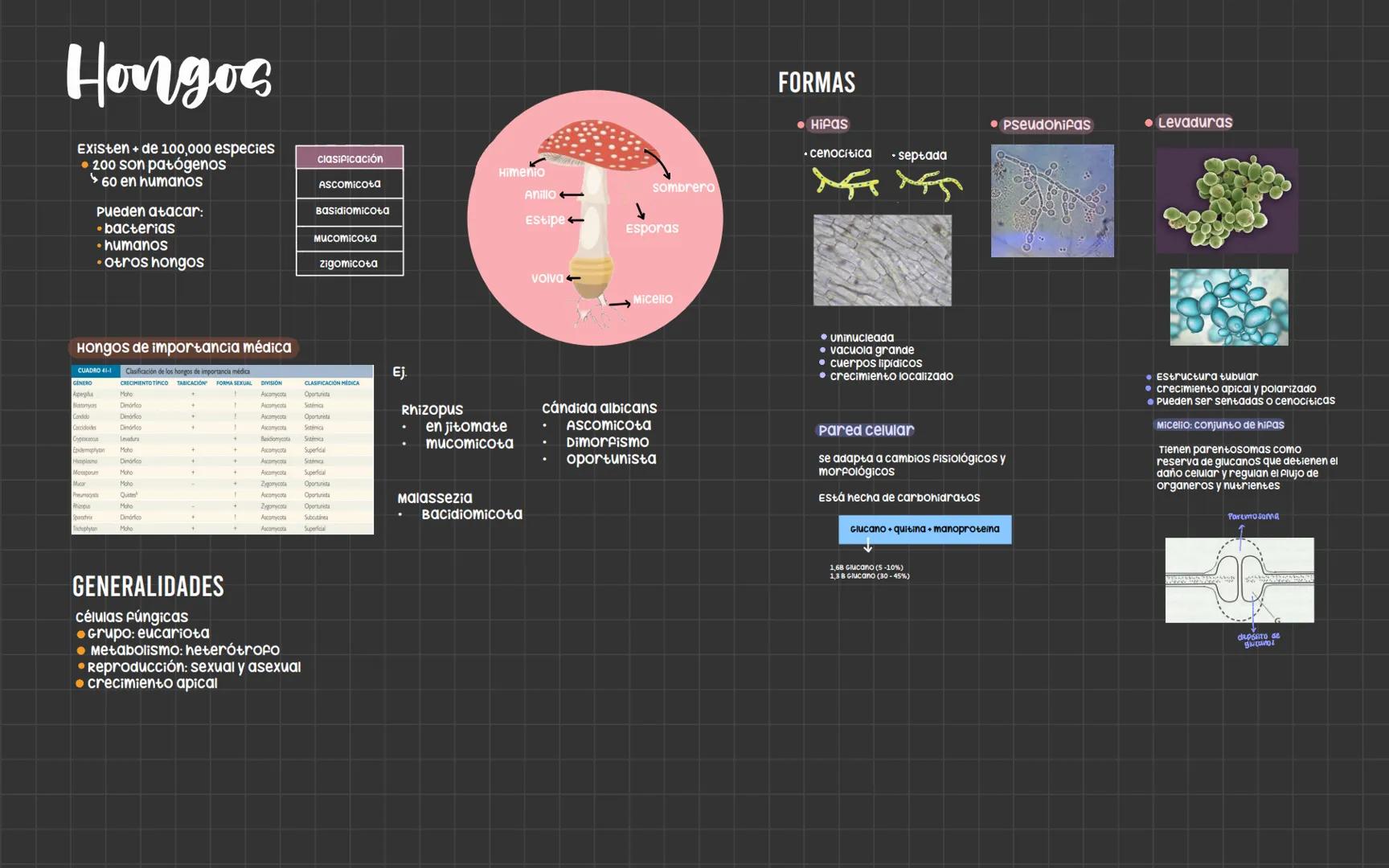Open the Pseudohifas microscope image
This screenshot has height=868, width=1389.
(x=1052, y=201)
